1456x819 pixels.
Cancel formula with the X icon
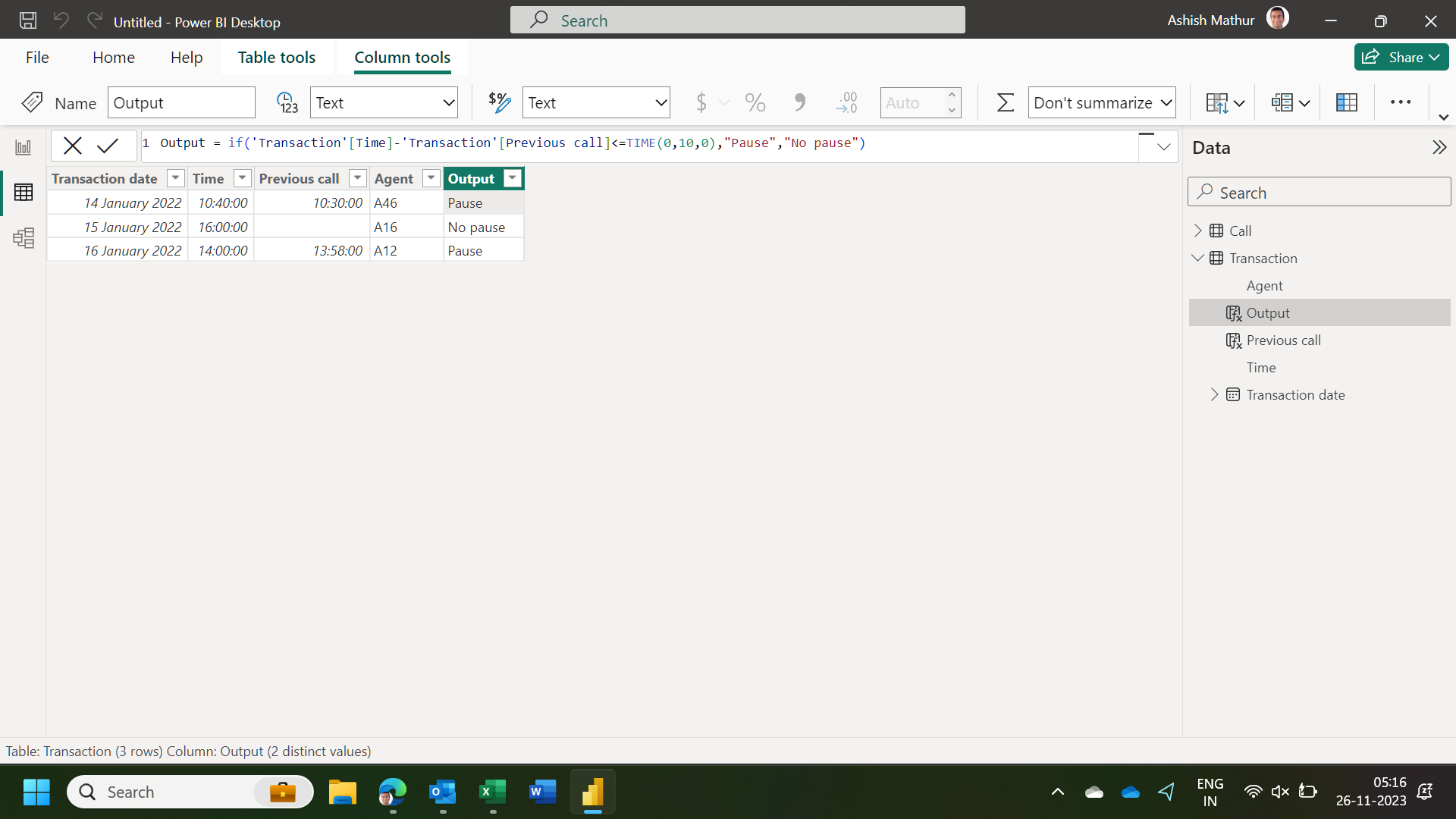73,146
